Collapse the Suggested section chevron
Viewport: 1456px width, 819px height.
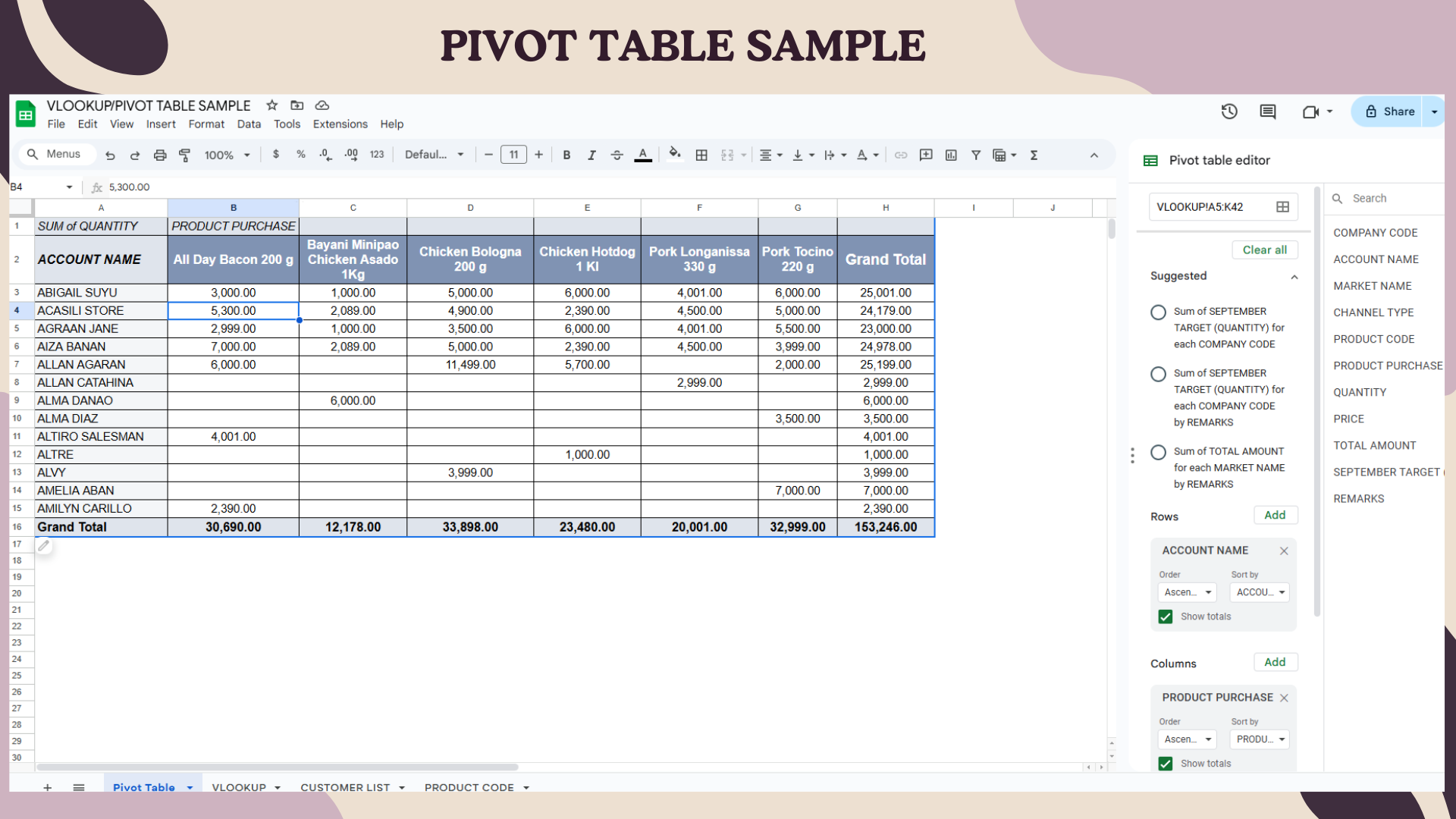pos(1294,277)
